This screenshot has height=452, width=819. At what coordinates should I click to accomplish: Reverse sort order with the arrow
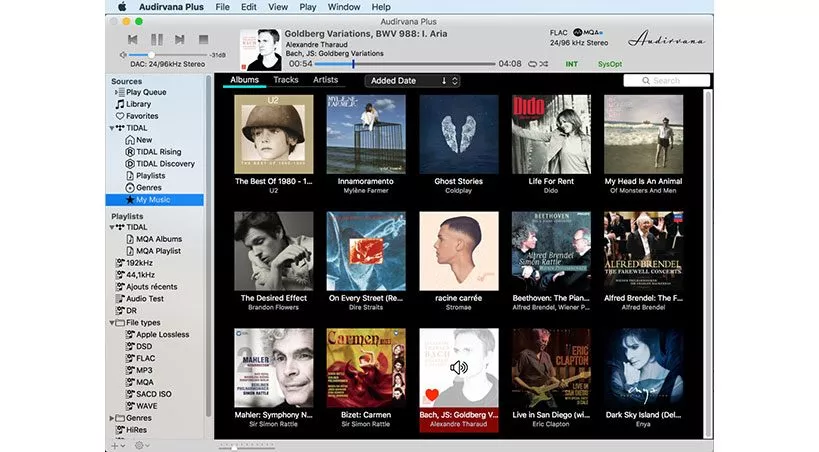[x=444, y=80]
